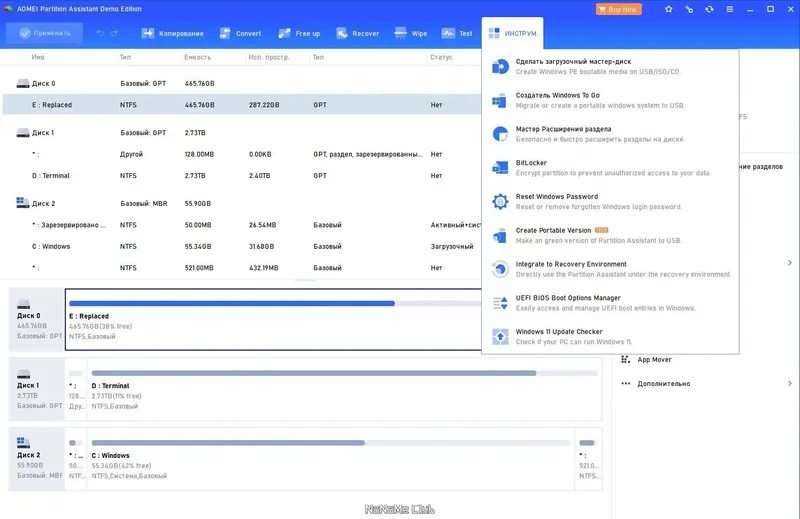Click the 128 Дру... partition block in Диск 1 map
Viewport: 800px width, 519px height.
76,389
